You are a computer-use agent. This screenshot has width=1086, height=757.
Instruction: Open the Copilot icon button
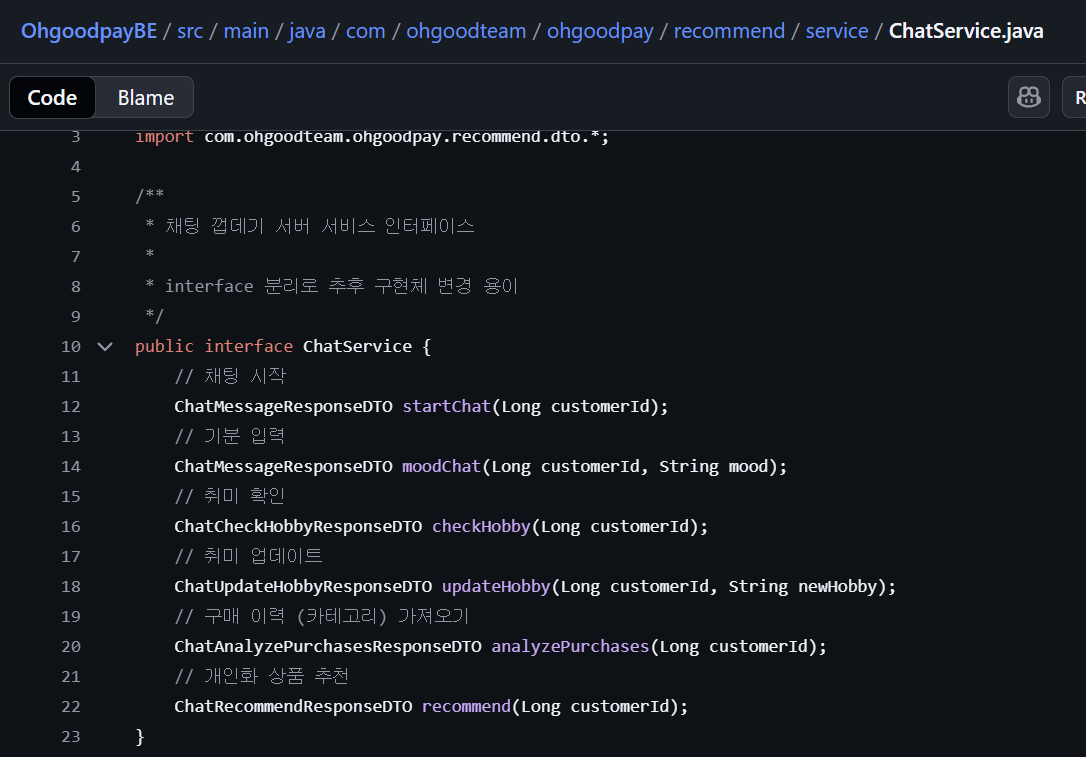pyautogui.click(x=1029, y=97)
